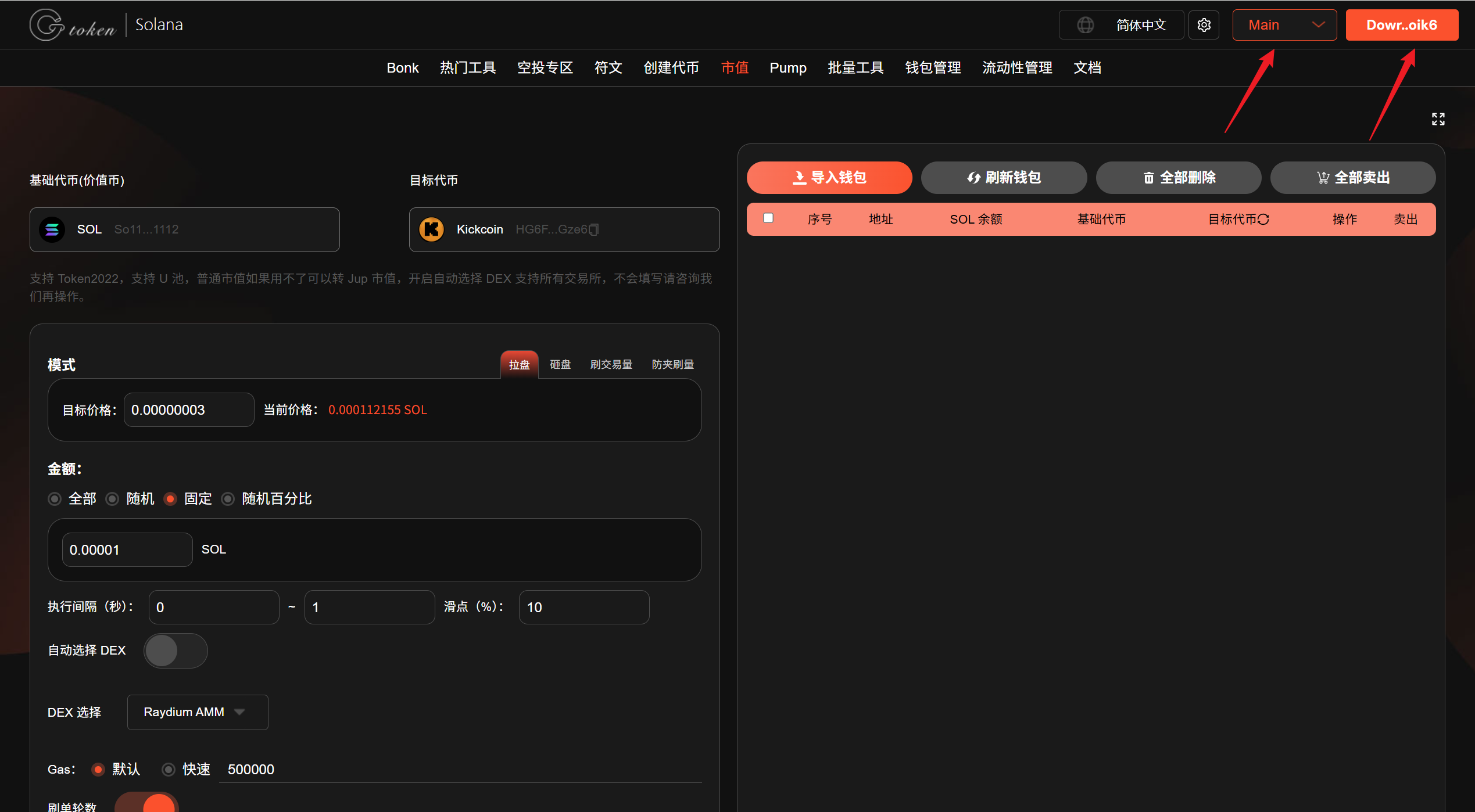This screenshot has height=812, width=1475.
Task: Select the 快速 Gas radio option
Action: click(169, 770)
